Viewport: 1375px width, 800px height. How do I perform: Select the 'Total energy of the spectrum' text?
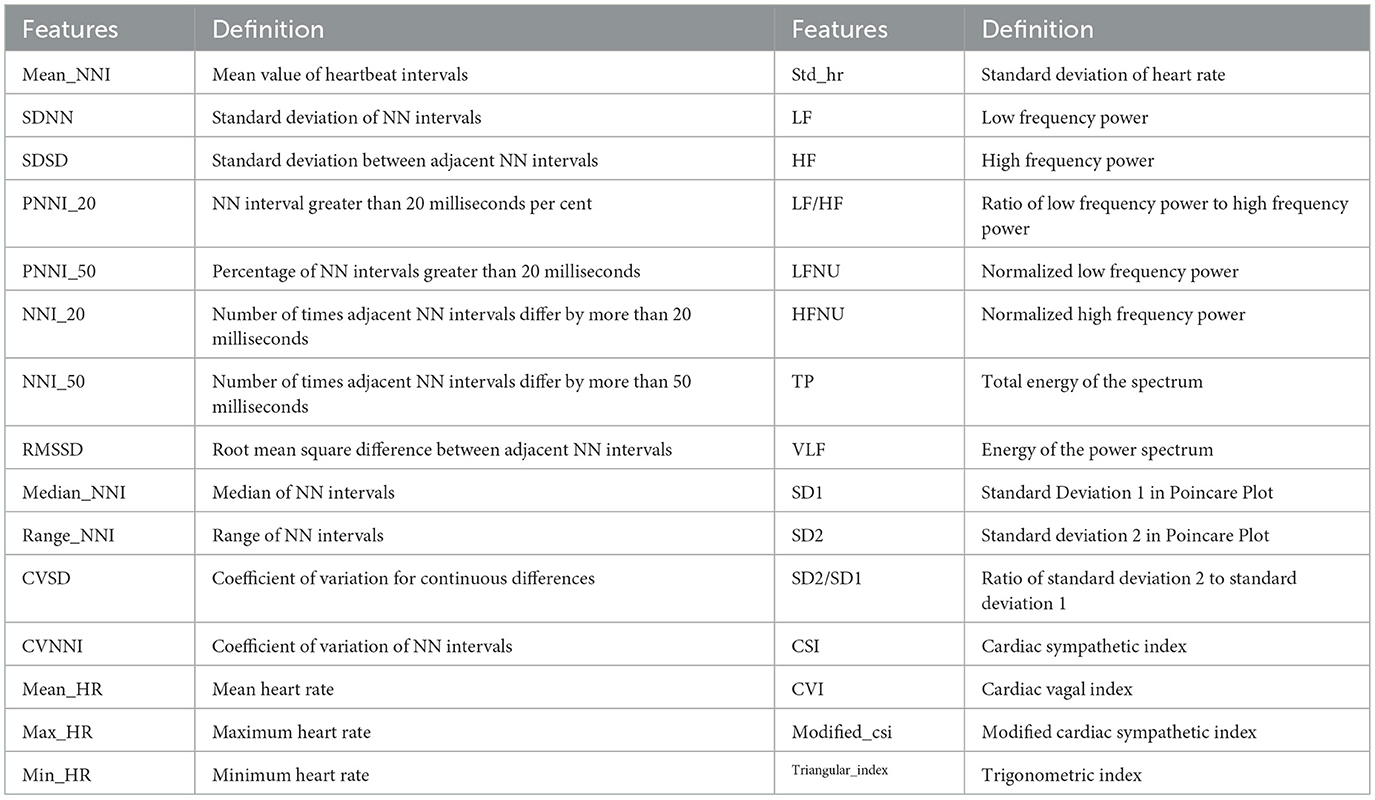1092,383
